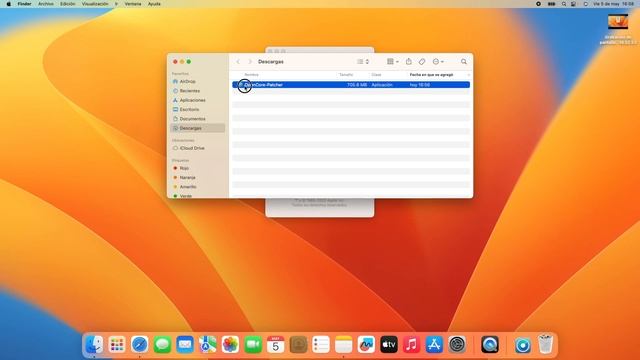Open FaceTime from the Dock
This screenshot has height=360, width=640.
pyautogui.click(x=253, y=345)
